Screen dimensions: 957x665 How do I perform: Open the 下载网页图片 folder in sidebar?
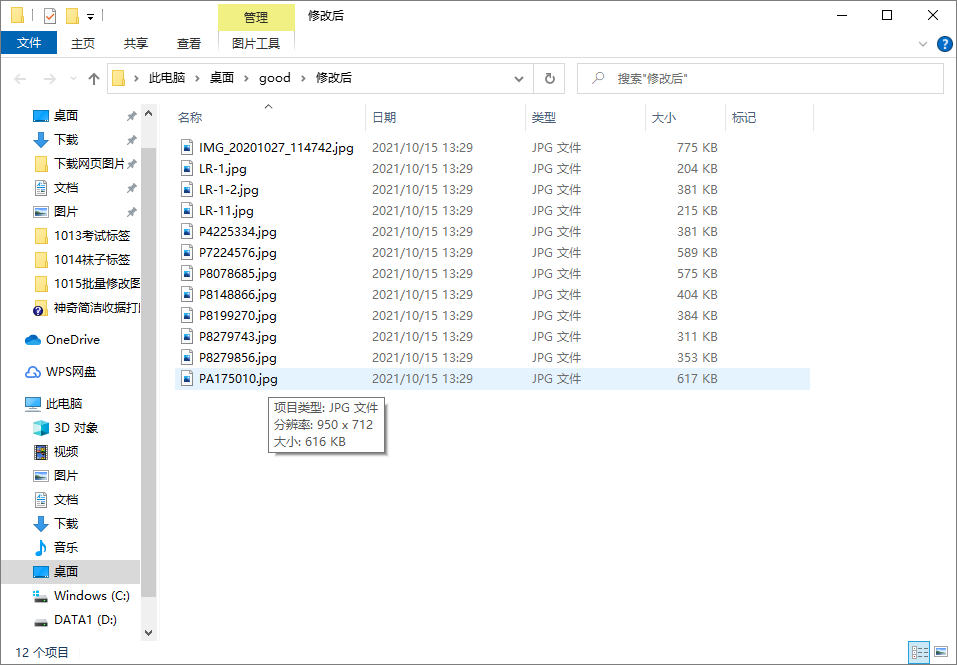(x=89, y=164)
